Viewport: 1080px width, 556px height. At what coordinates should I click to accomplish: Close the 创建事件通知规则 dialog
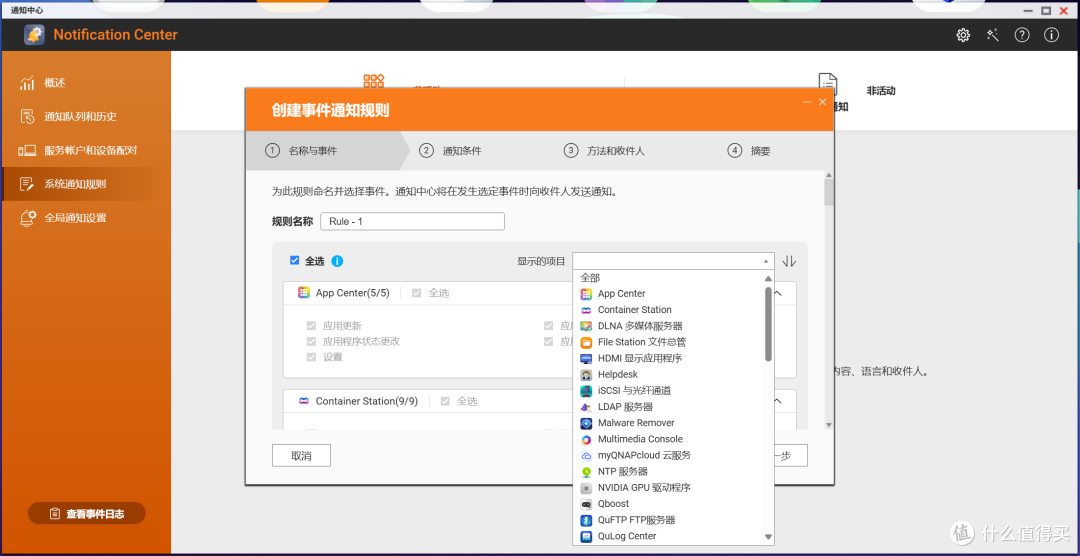pos(822,102)
